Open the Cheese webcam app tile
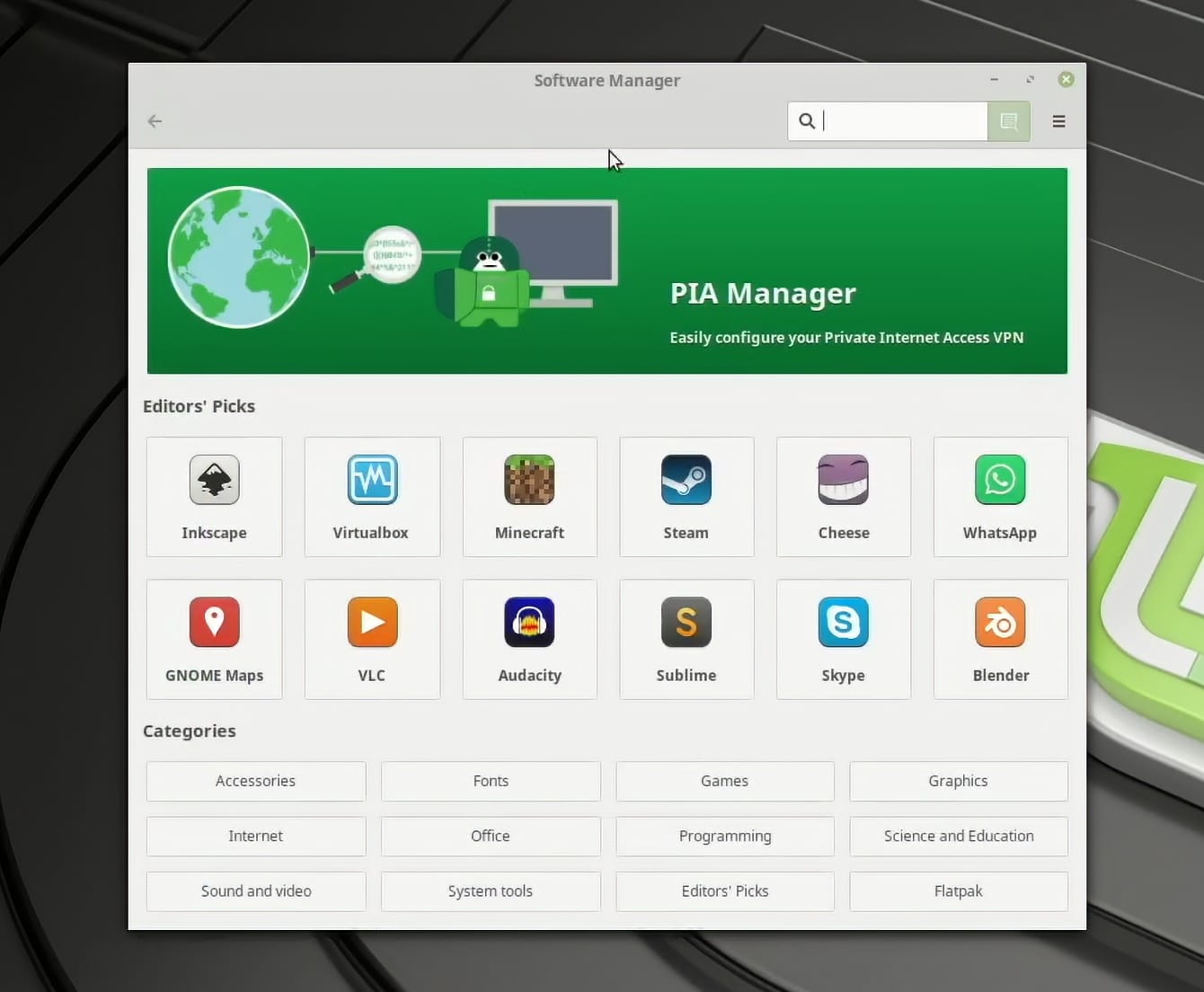The width and height of the screenshot is (1204, 992). tap(843, 496)
